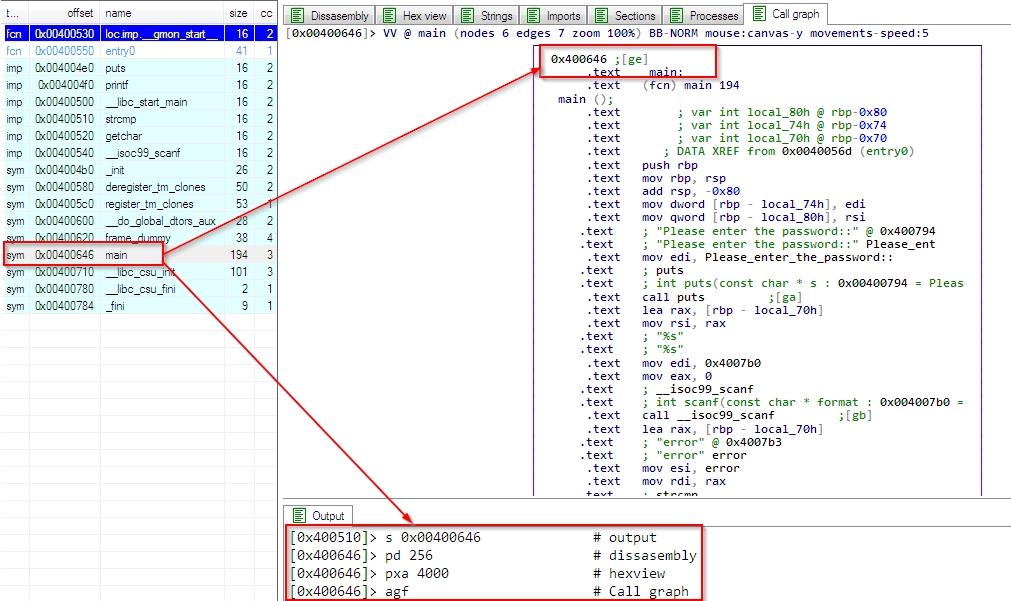Select the getchar import row

pos(139,136)
